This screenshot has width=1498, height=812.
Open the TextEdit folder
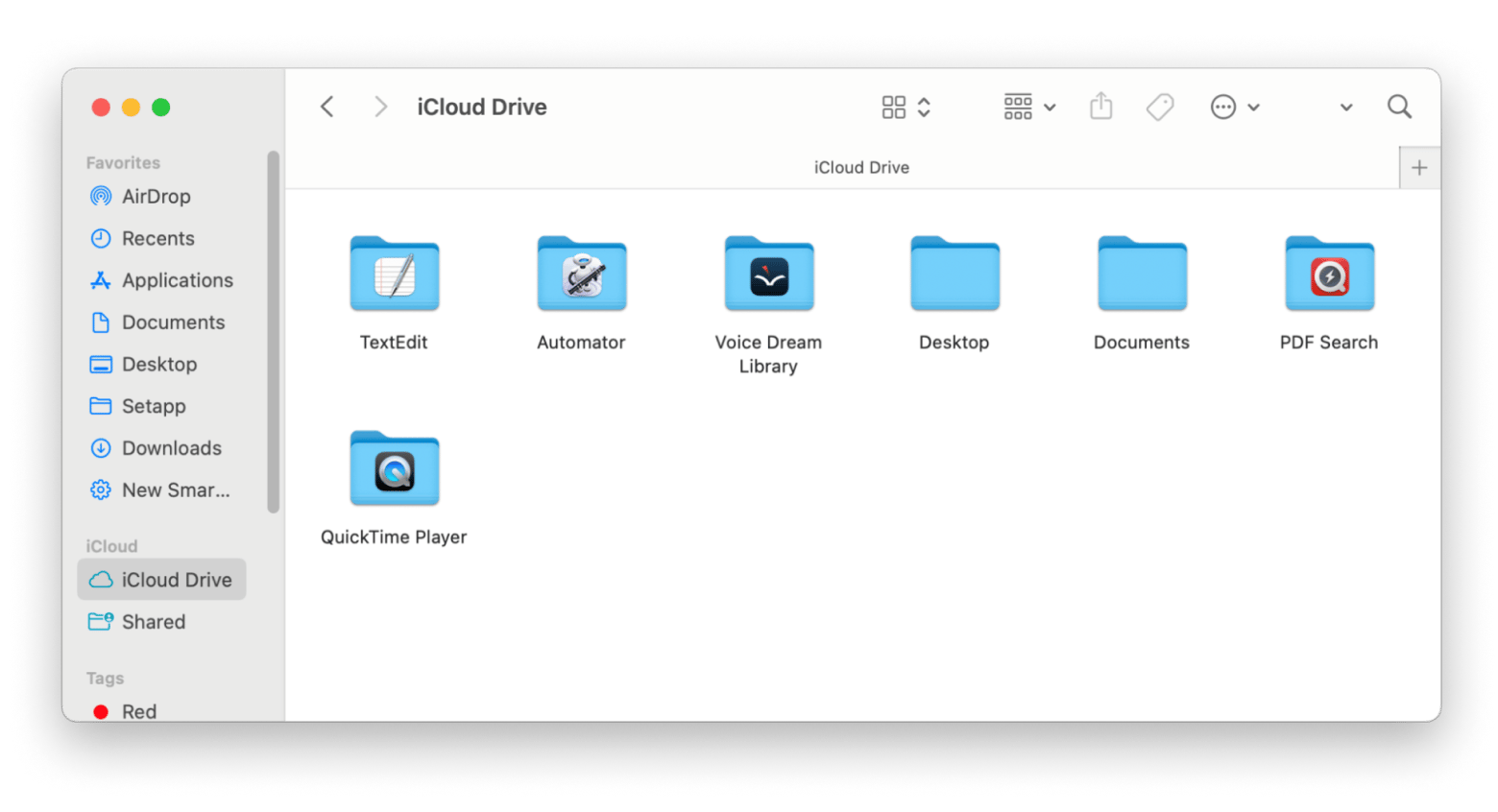tap(394, 274)
